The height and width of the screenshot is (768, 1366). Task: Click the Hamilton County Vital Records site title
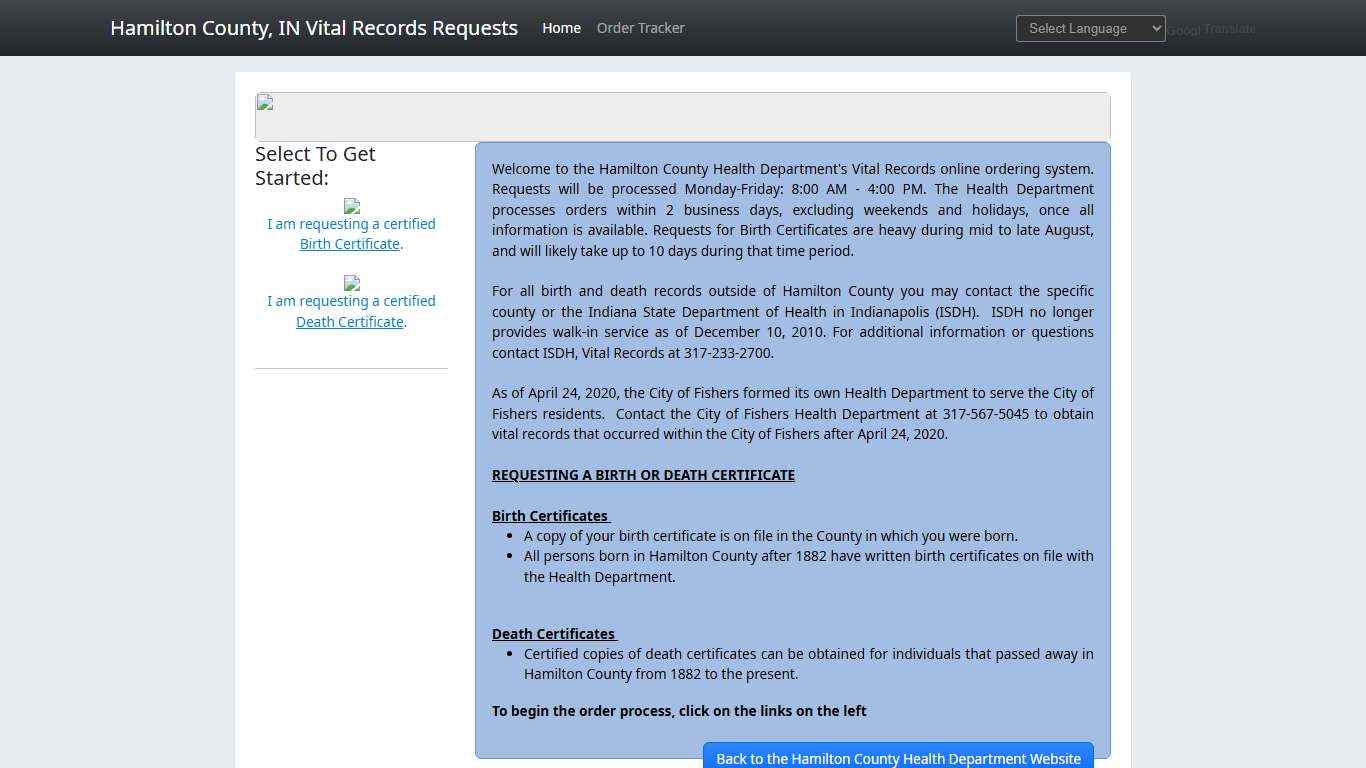pyautogui.click(x=313, y=27)
